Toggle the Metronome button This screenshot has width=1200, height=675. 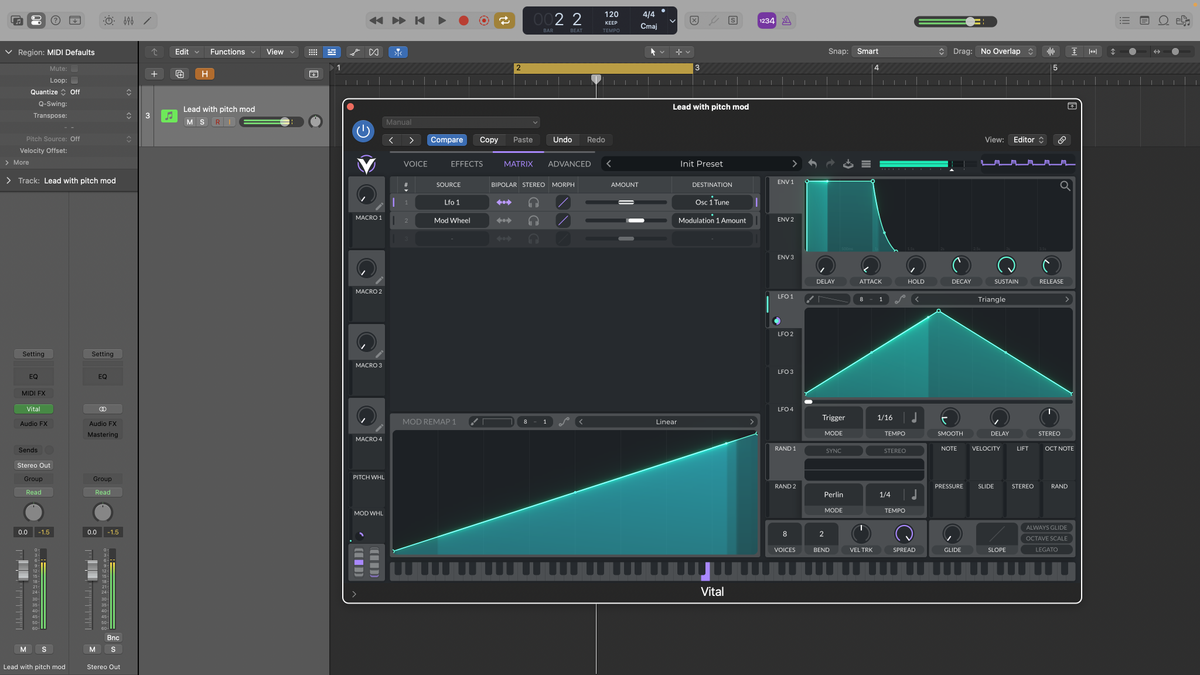pos(786,20)
